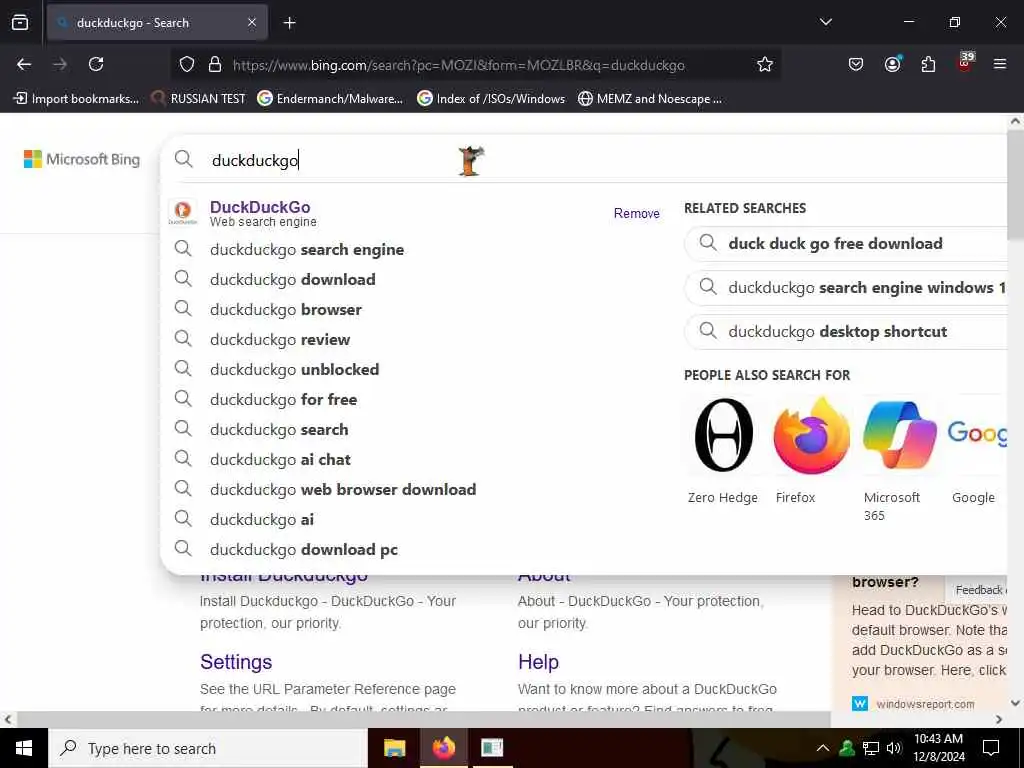The image size is (1024, 768).
Task: Select the duckduckgo search suggestion
Action: click(x=279, y=430)
